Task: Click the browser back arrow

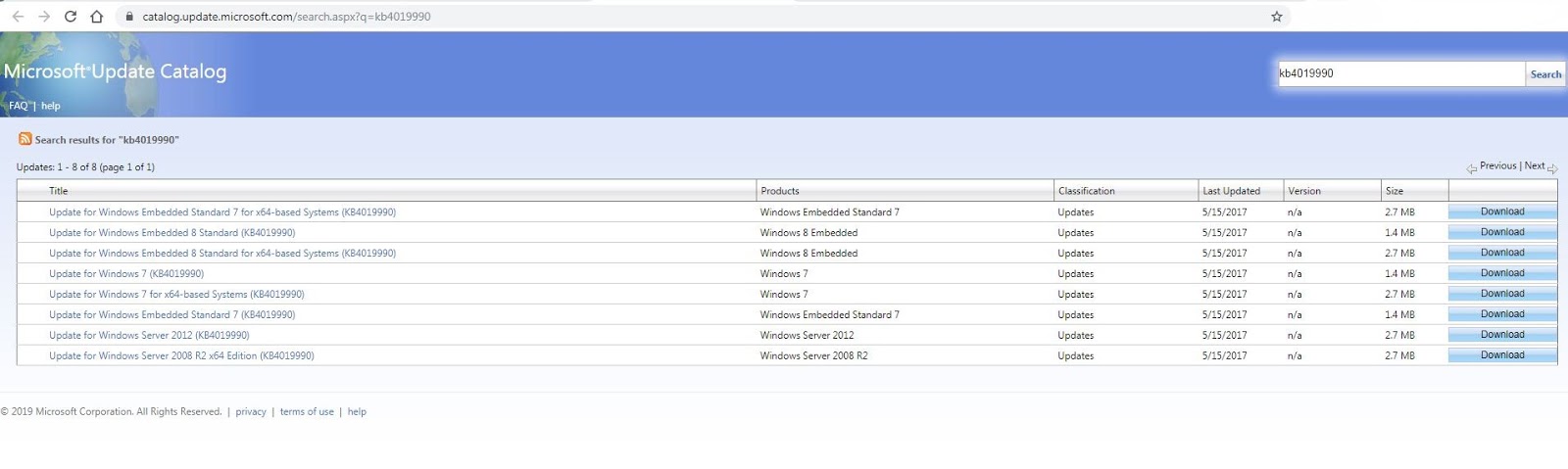Action: pyautogui.click(x=18, y=17)
